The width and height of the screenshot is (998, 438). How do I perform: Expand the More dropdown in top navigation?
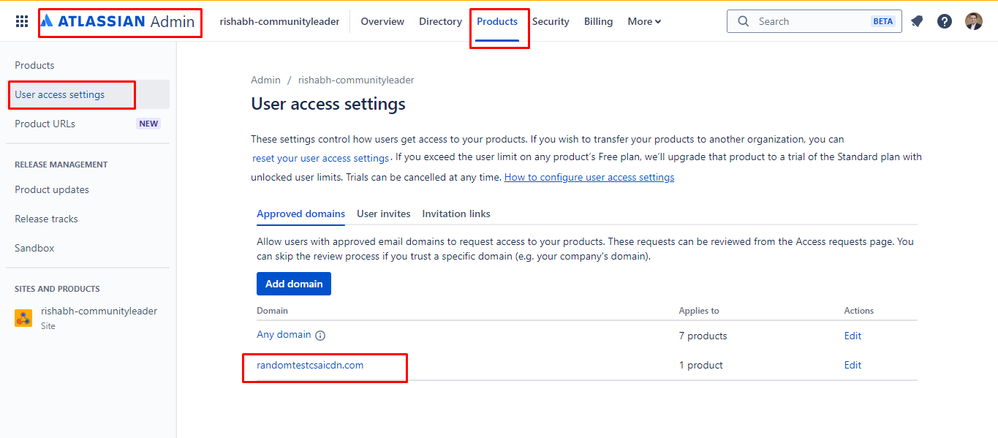[x=644, y=22]
